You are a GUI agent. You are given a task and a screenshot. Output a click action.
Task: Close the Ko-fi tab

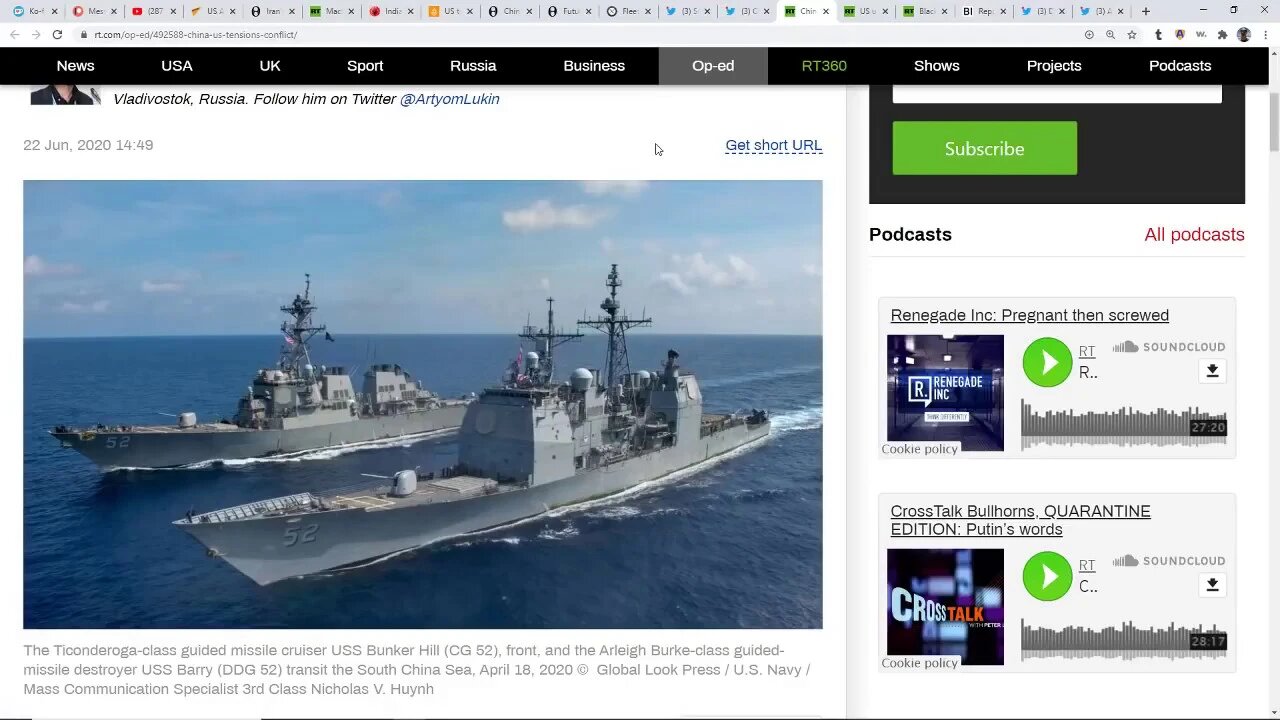coord(55,11)
